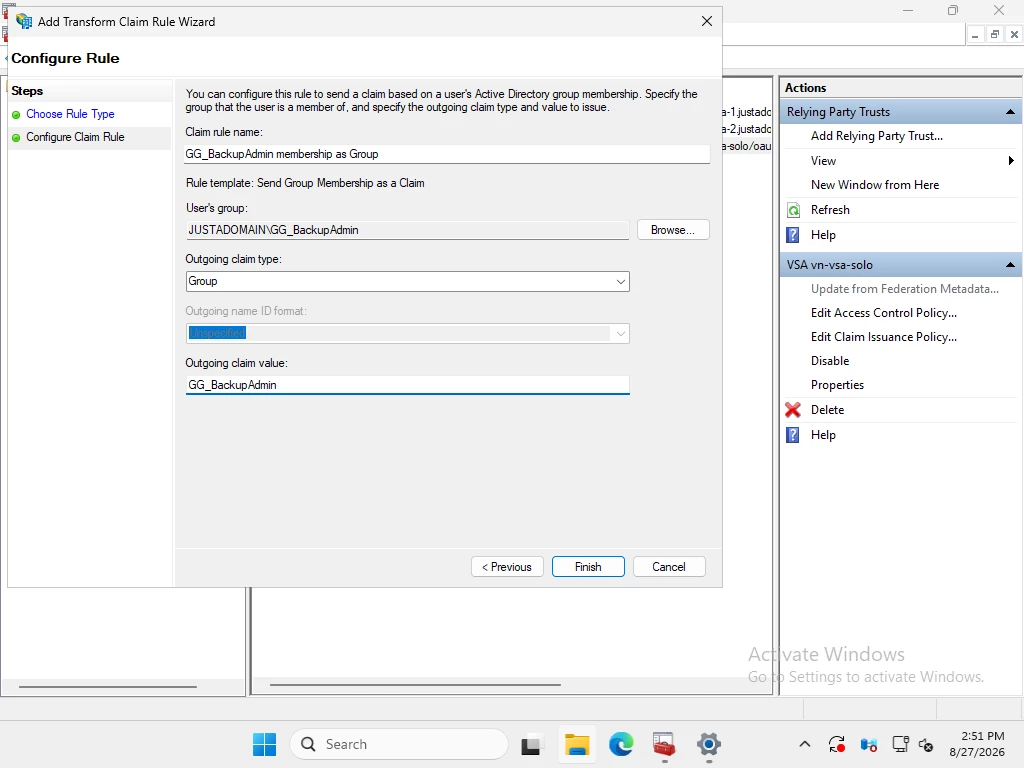Show hidden system tray icons

(805, 744)
